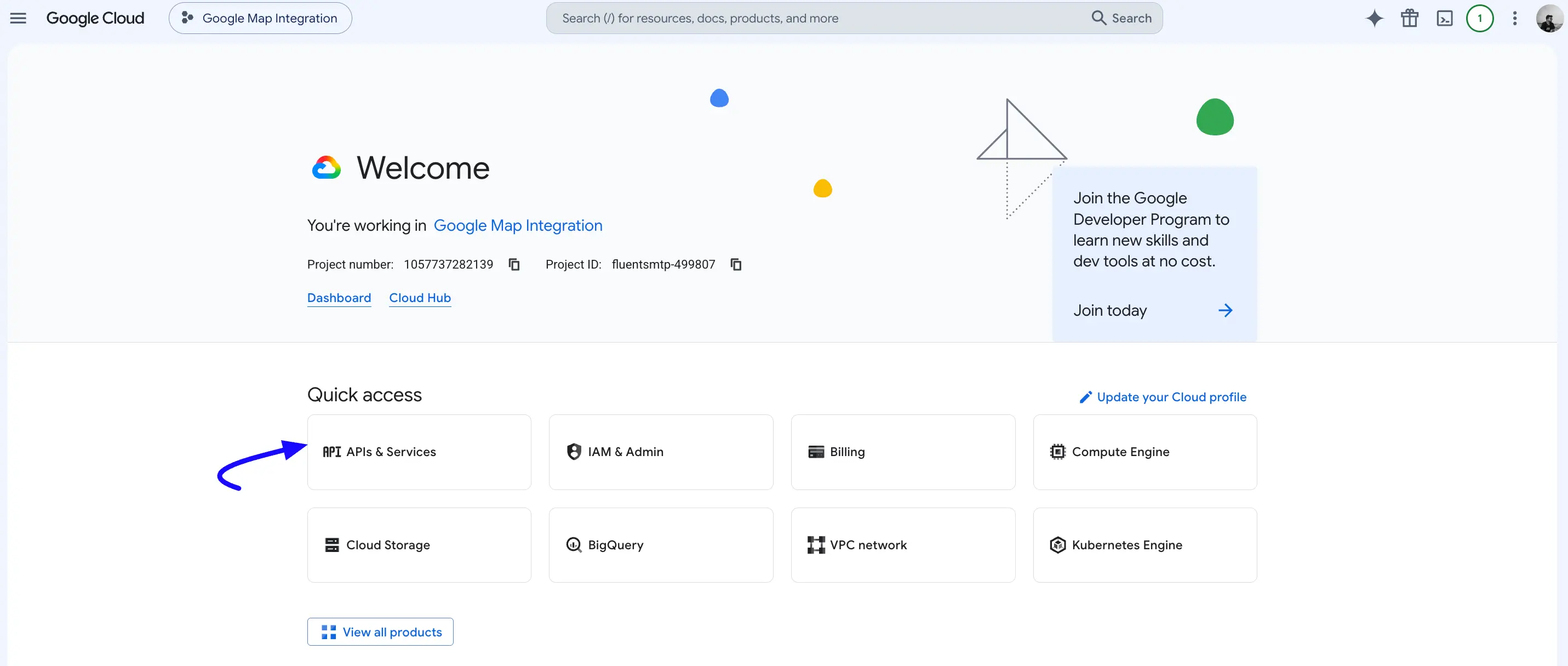Click the resource search input field

tap(816, 18)
